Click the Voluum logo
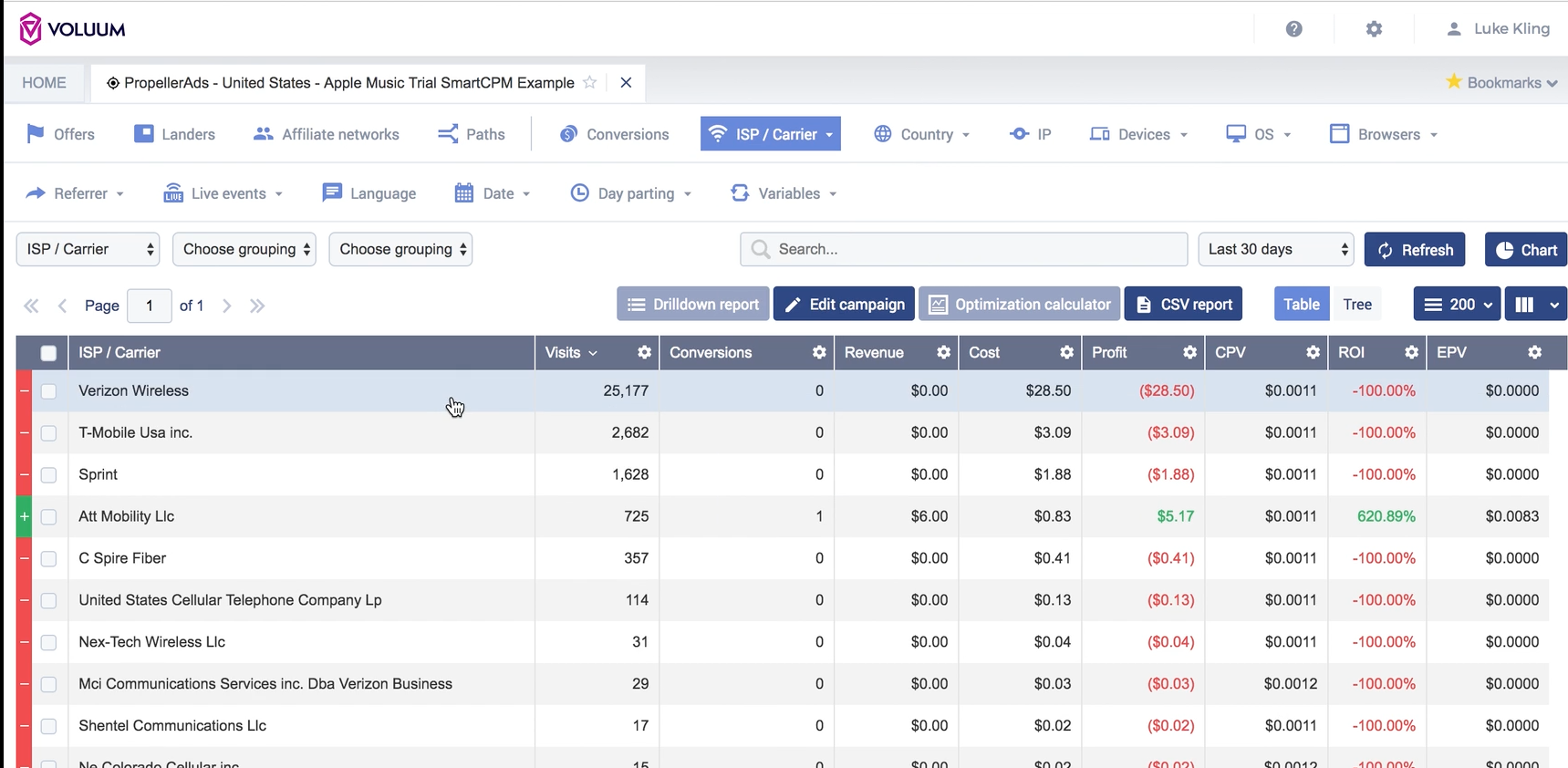 (73, 29)
